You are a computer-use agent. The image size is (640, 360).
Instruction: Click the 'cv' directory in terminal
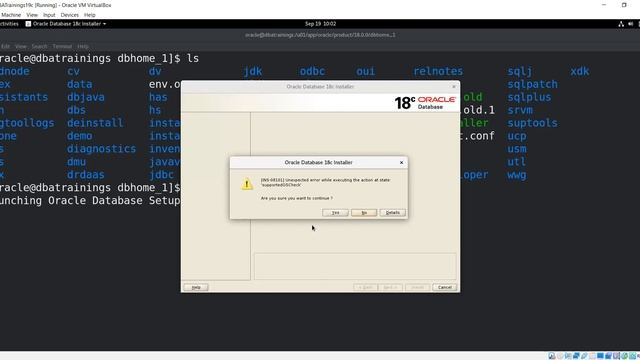73,71
